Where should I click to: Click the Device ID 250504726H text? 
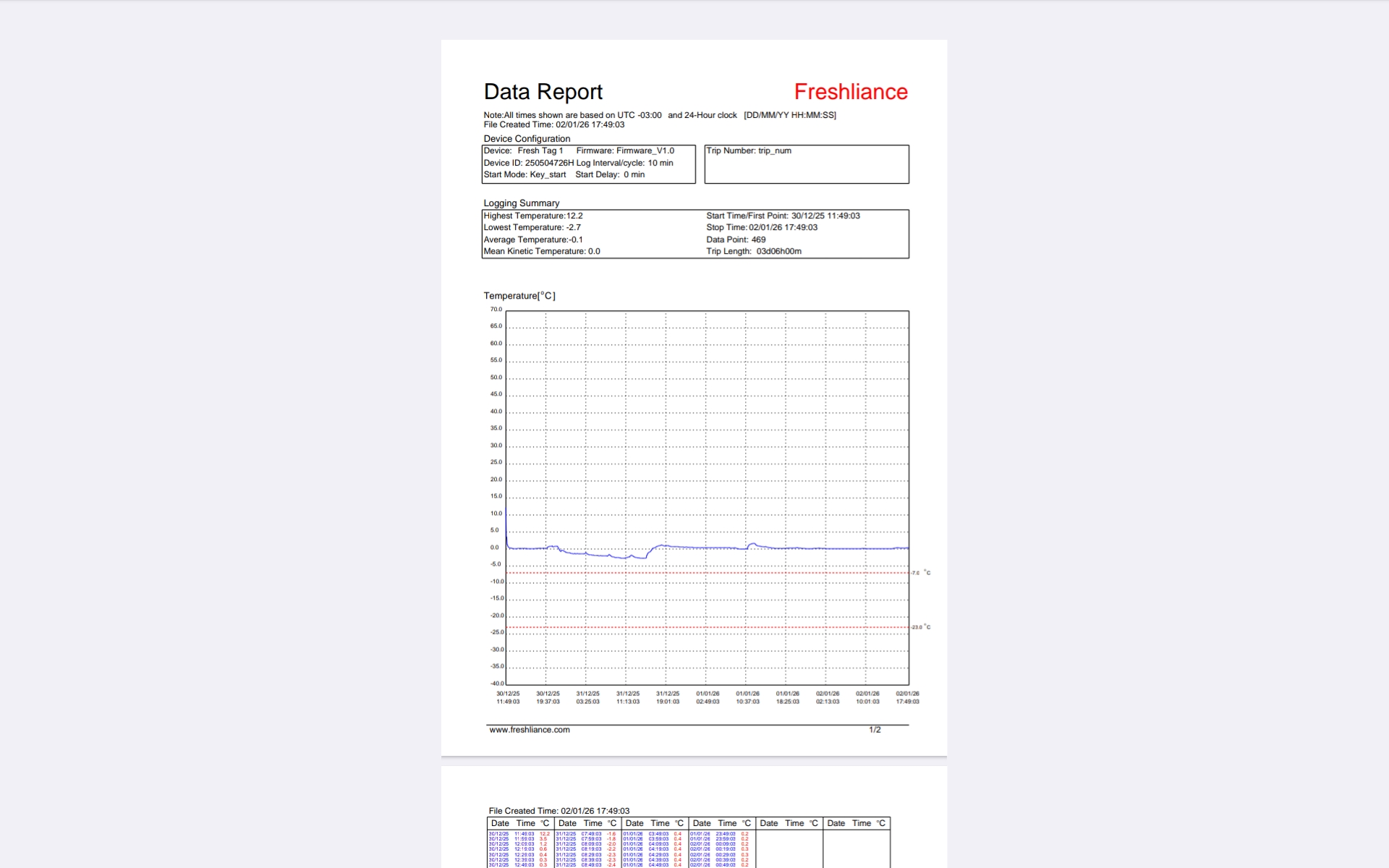click(528, 163)
